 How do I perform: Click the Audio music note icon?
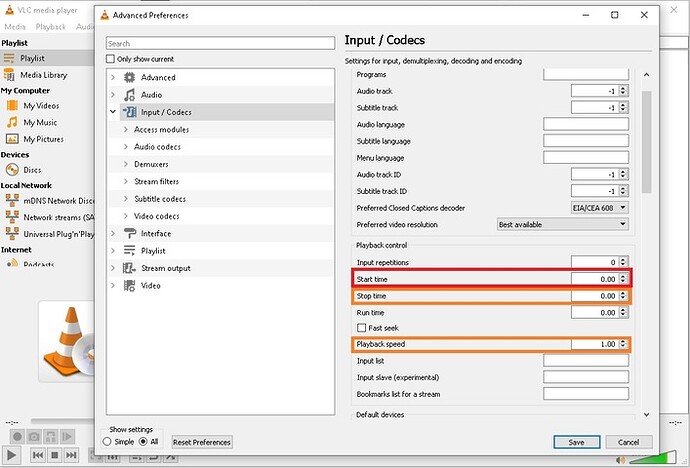pyautogui.click(x=129, y=95)
